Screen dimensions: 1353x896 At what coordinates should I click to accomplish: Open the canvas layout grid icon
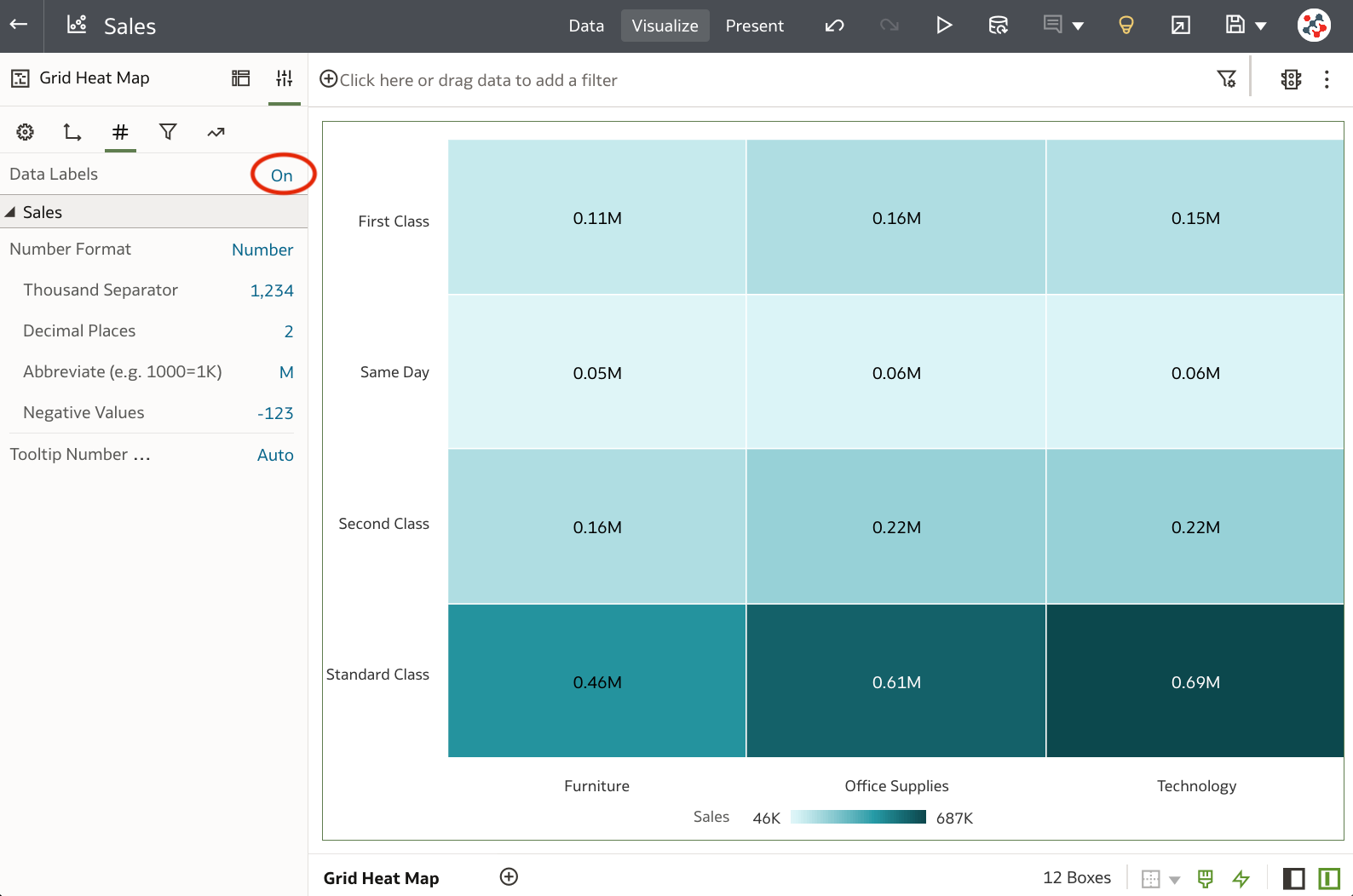pyautogui.click(x=1151, y=878)
